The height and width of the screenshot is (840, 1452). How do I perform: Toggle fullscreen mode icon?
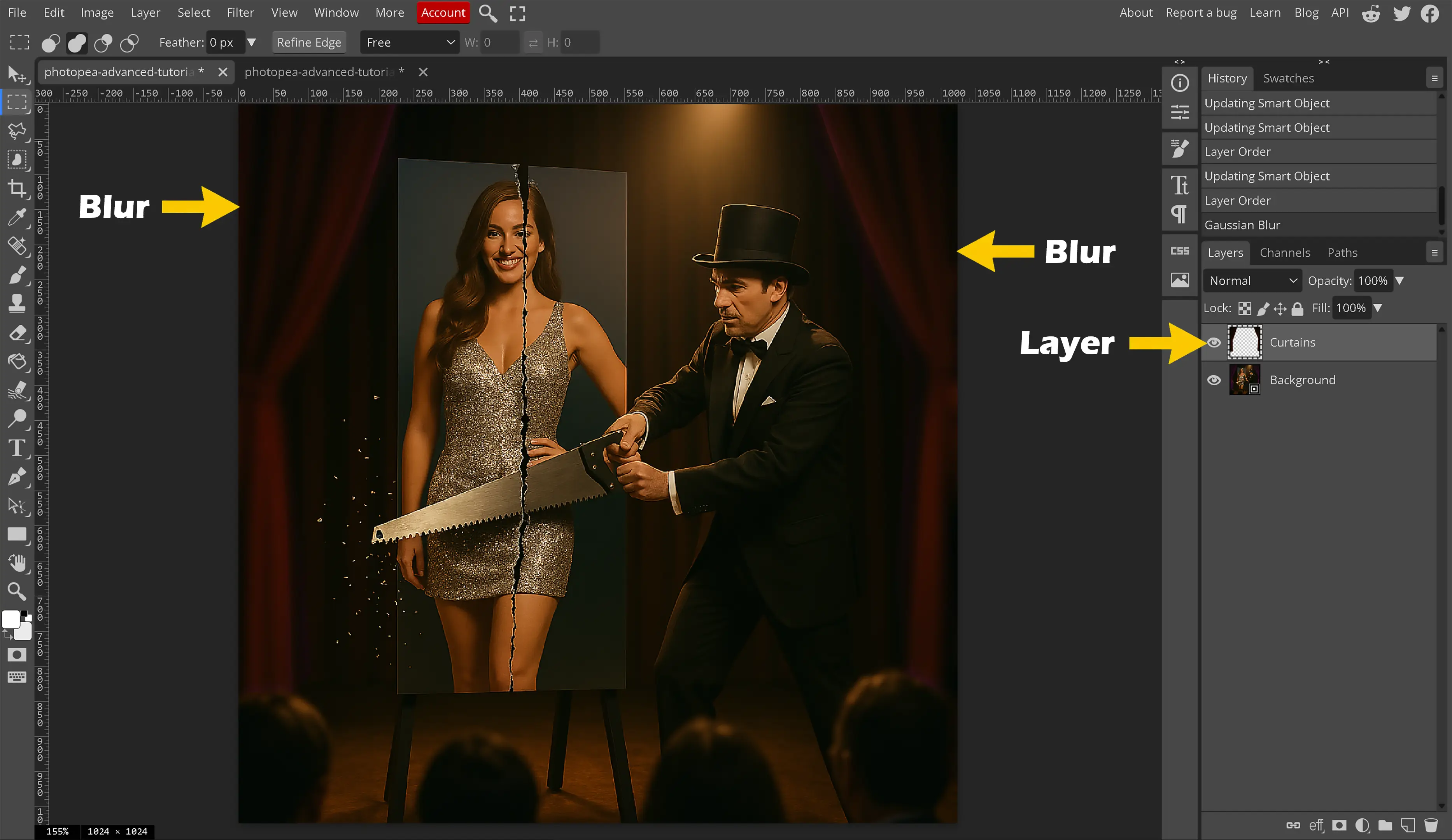point(517,13)
